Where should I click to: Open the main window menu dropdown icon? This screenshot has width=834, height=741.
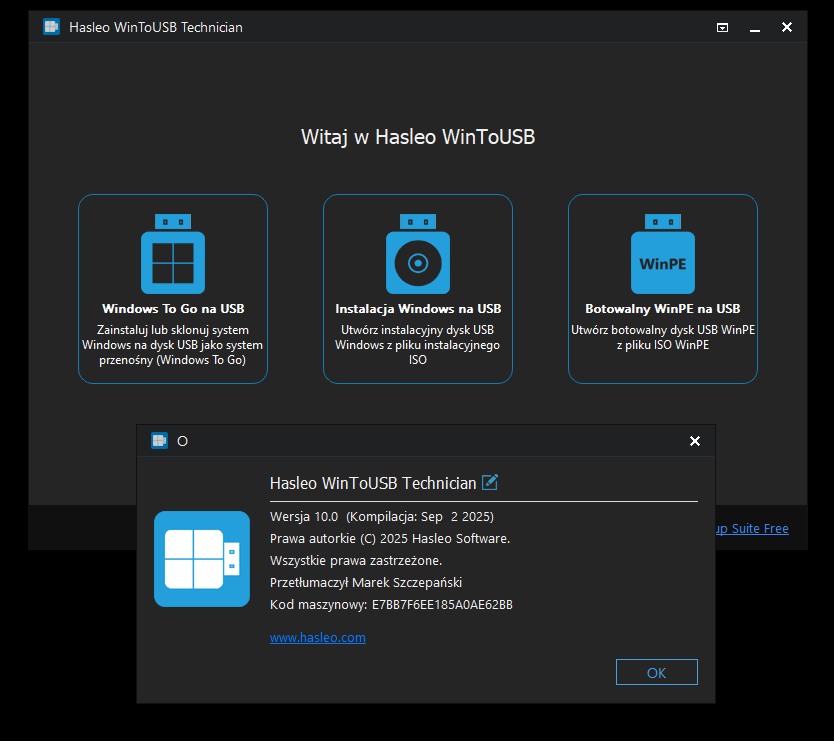pos(722,28)
